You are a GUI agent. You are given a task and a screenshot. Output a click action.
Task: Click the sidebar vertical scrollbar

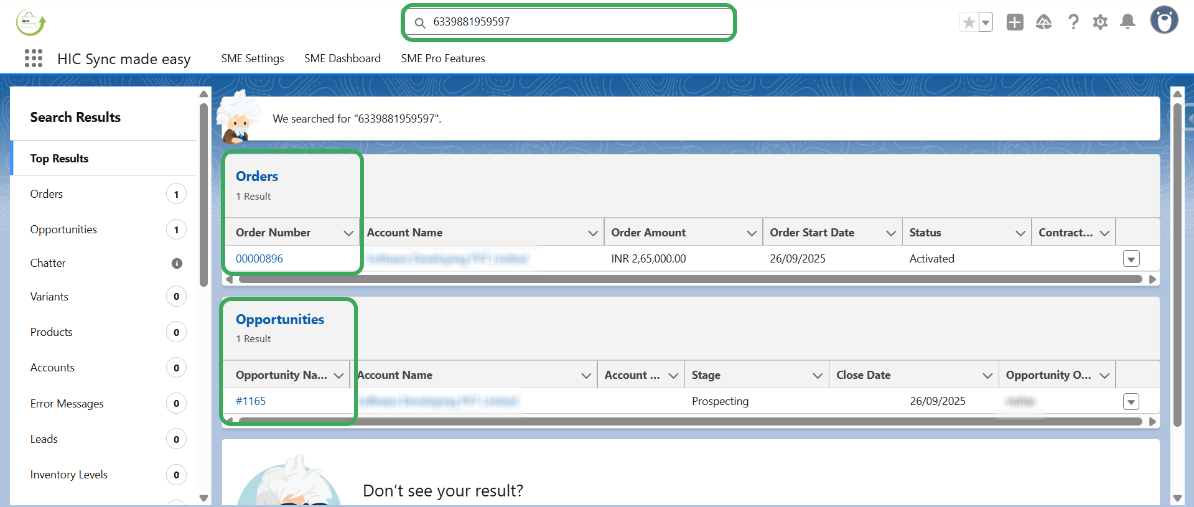click(204, 194)
